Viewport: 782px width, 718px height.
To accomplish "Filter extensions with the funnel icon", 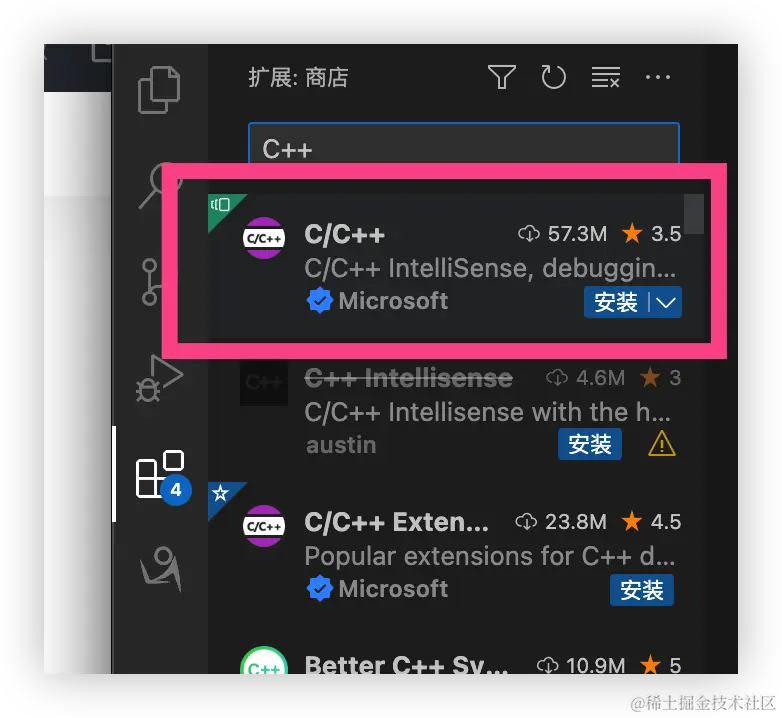I will point(501,77).
